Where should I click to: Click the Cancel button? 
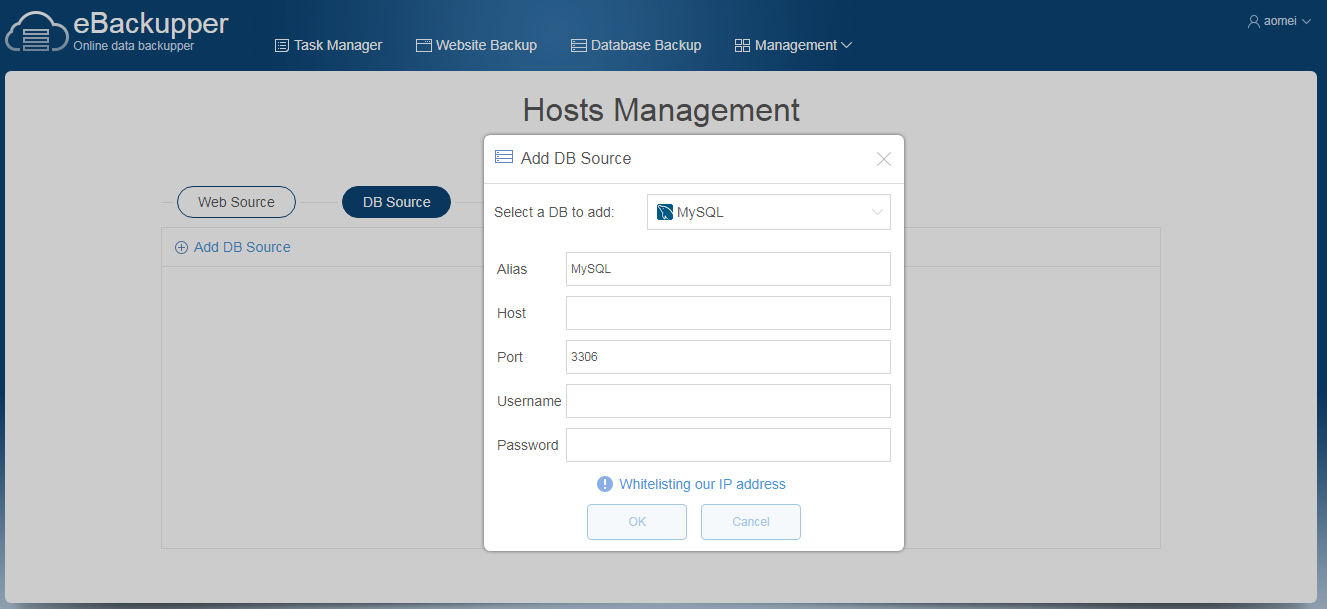751,522
